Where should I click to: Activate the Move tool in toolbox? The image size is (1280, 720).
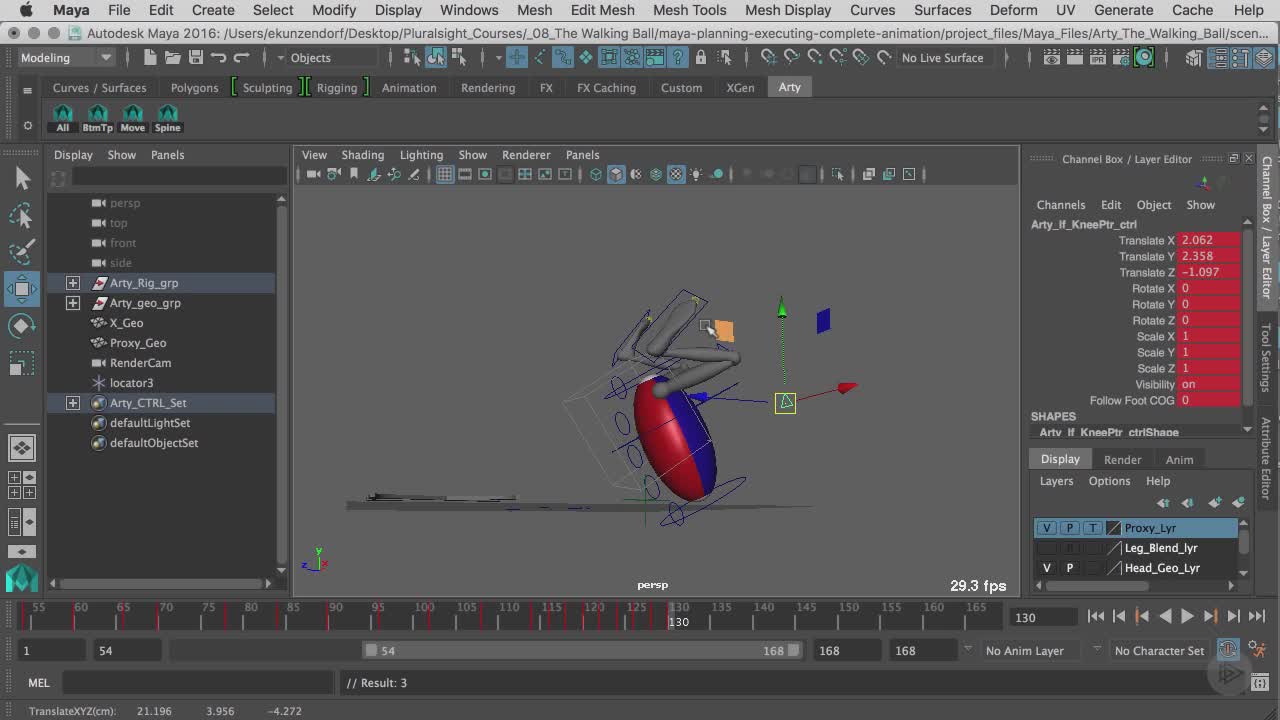22,289
